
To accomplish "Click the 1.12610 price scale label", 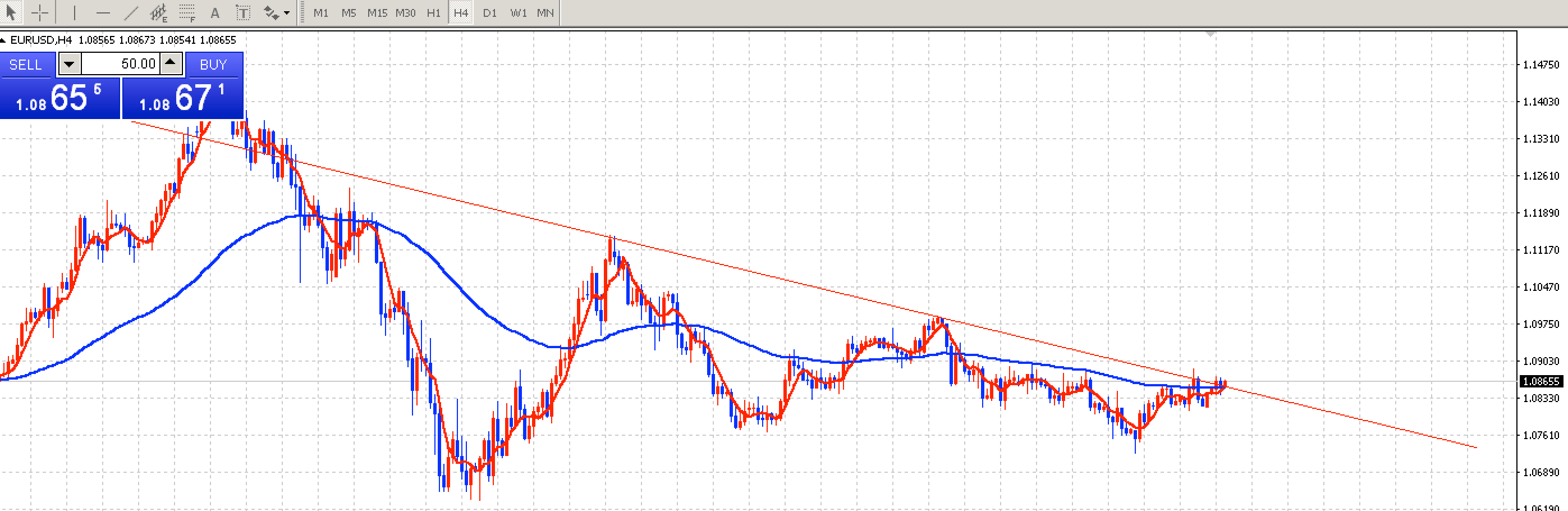I will tap(1541, 176).
